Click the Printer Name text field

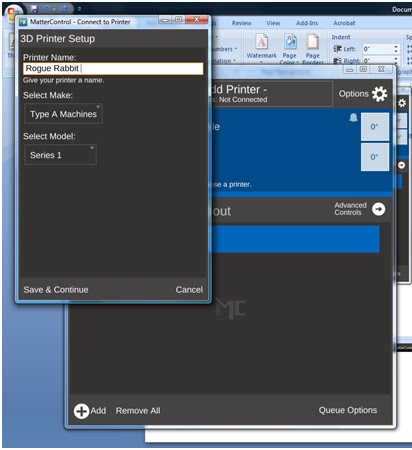point(113,69)
